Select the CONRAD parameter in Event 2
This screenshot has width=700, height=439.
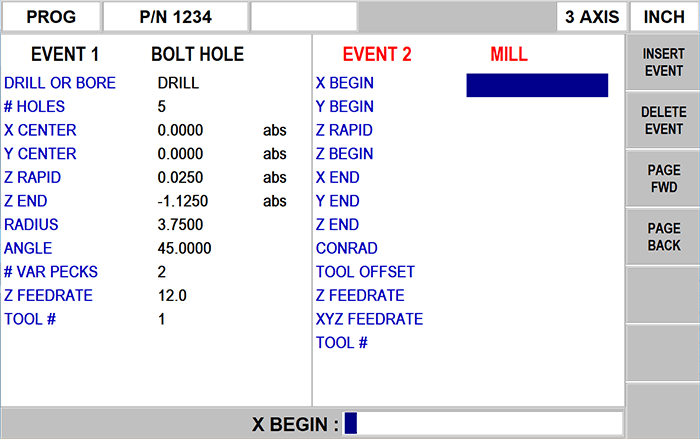(346, 248)
